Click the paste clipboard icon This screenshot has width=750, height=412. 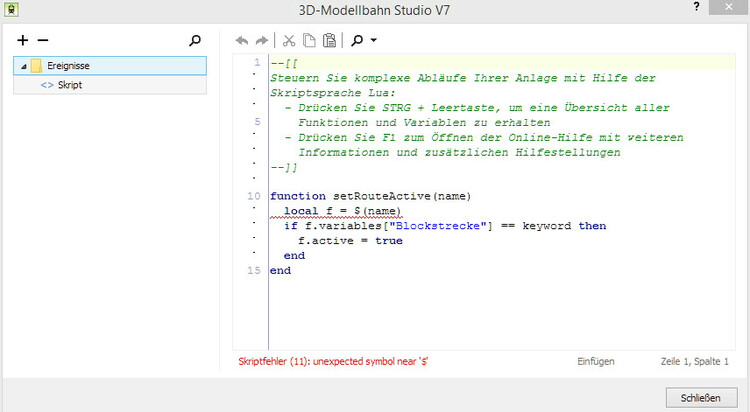pos(328,41)
